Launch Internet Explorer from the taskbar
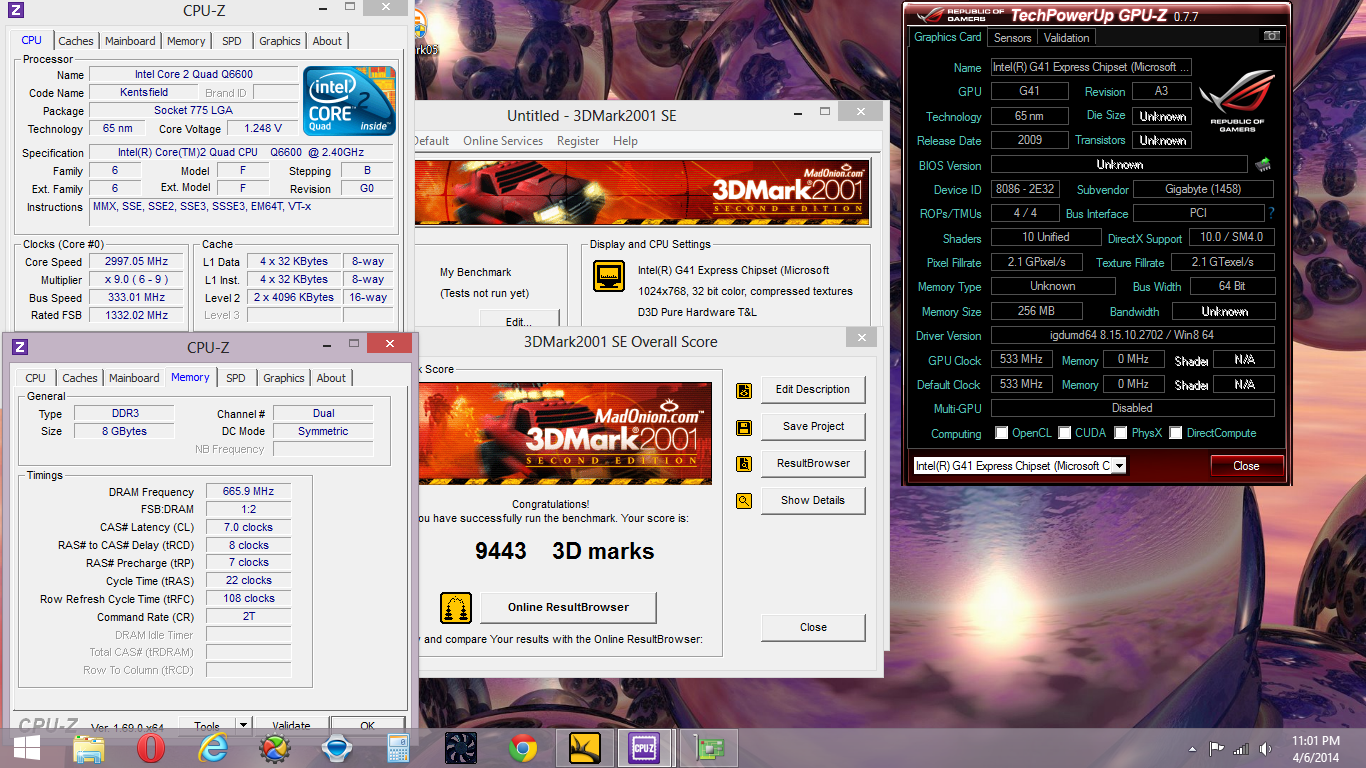 coord(213,748)
